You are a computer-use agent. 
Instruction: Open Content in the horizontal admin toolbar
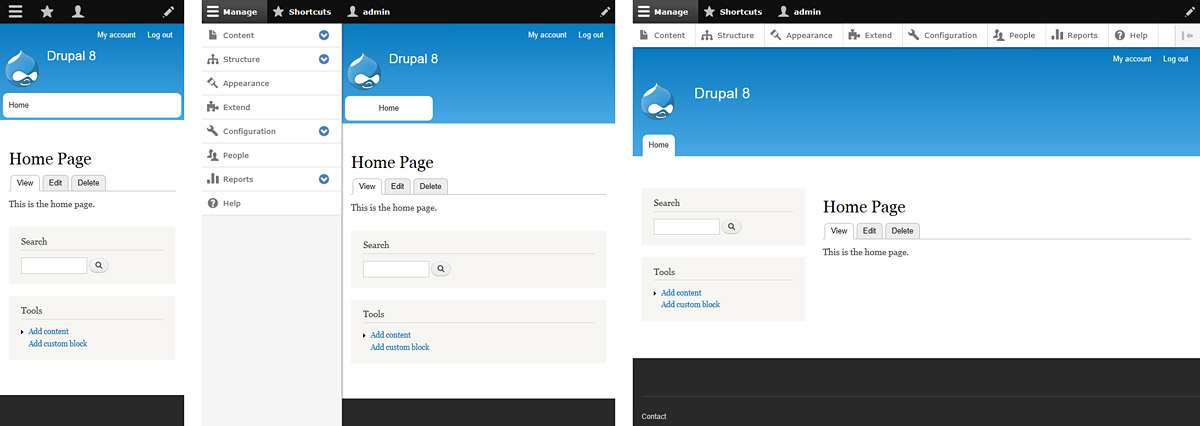[x=663, y=35]
